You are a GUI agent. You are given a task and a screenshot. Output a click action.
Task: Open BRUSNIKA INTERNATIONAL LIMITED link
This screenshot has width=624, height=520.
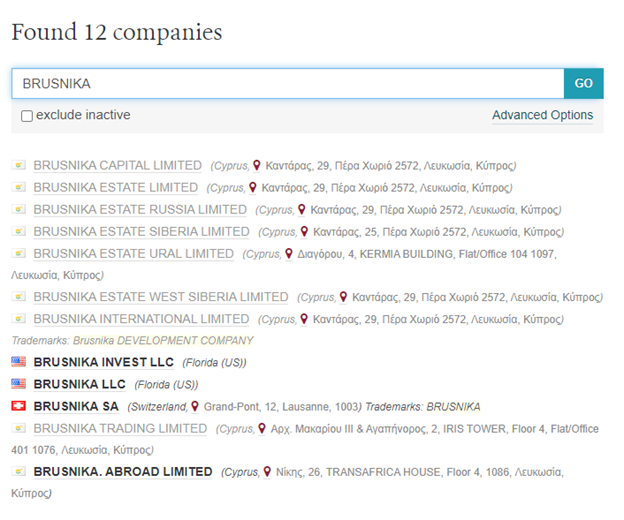coord(141,319)
